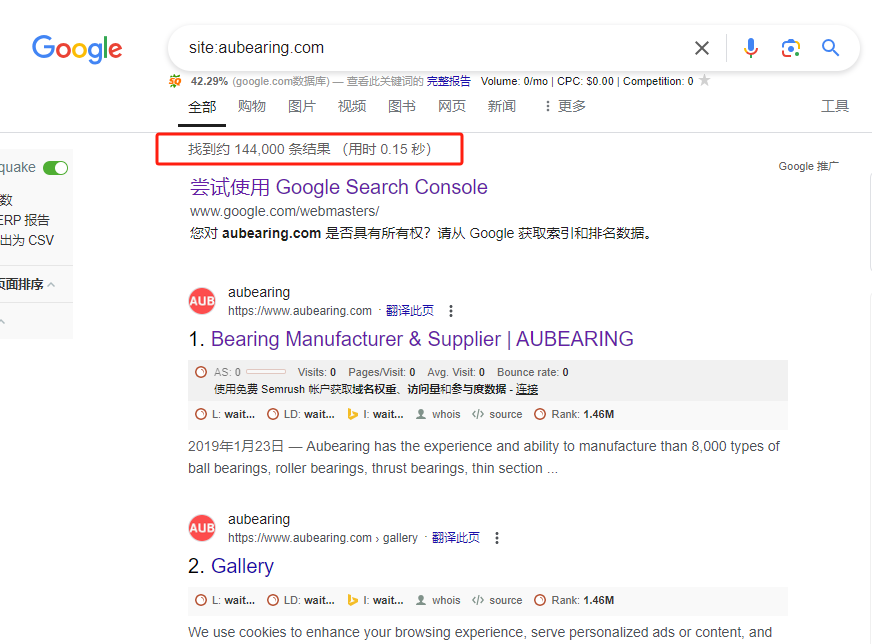Clear the search box with the X

(701, 48)
